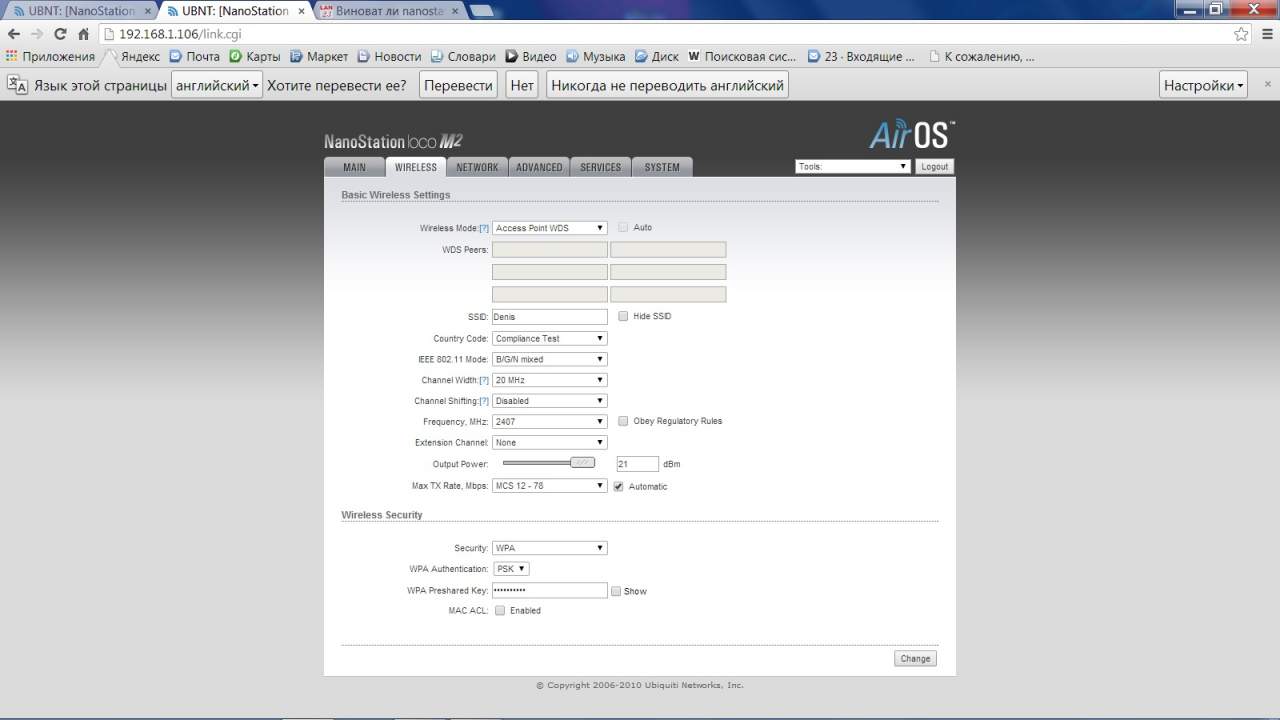Open the Channel Width help [?] link
The height and width of the screenshot is (720, 1280).
(x=484, y=380)
